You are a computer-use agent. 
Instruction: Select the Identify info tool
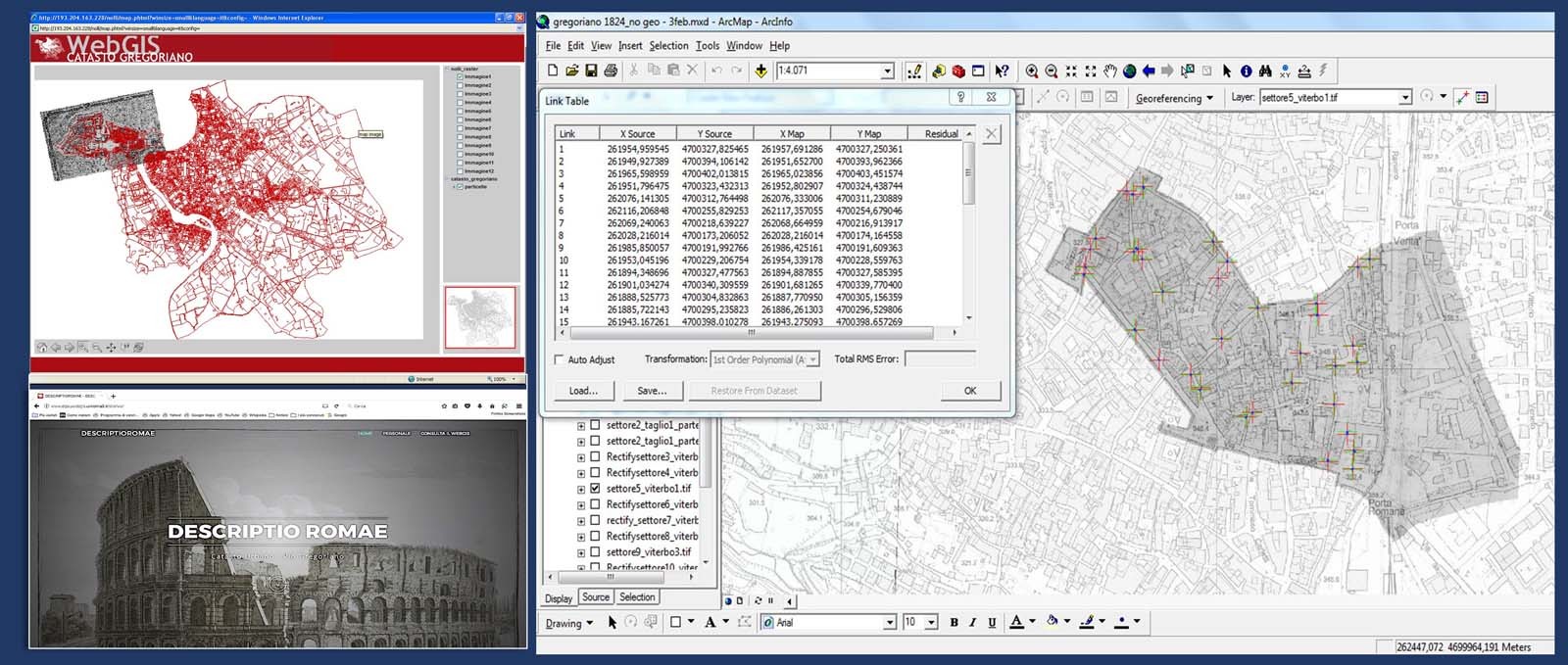click(x=1246, y=71)
